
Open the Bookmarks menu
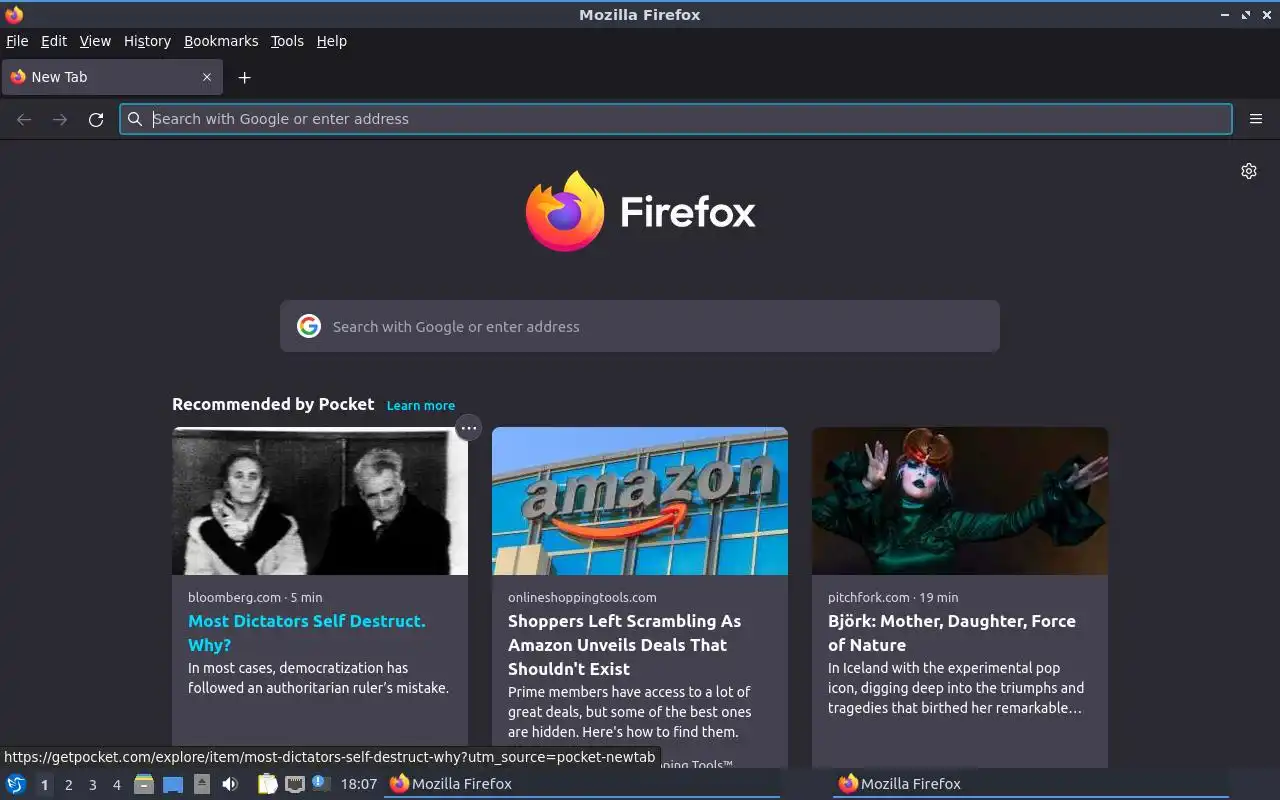(x=221, y=41)
